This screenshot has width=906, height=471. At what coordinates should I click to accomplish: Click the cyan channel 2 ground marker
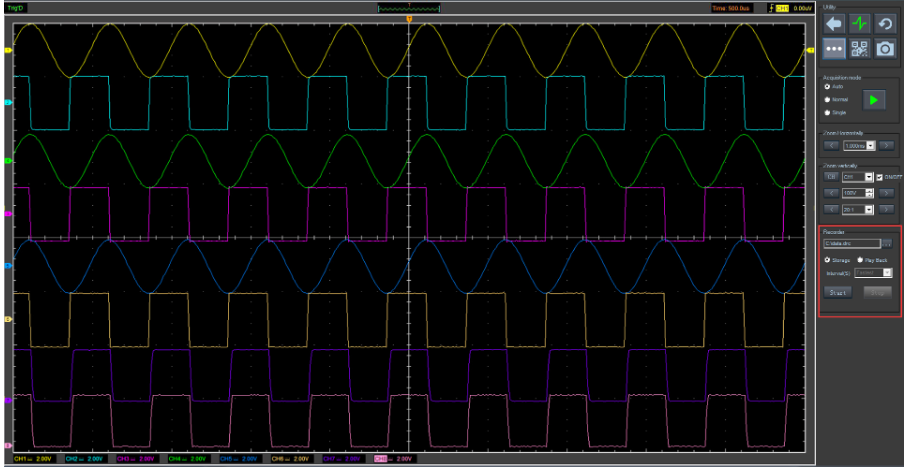click(x=8, y=102)
